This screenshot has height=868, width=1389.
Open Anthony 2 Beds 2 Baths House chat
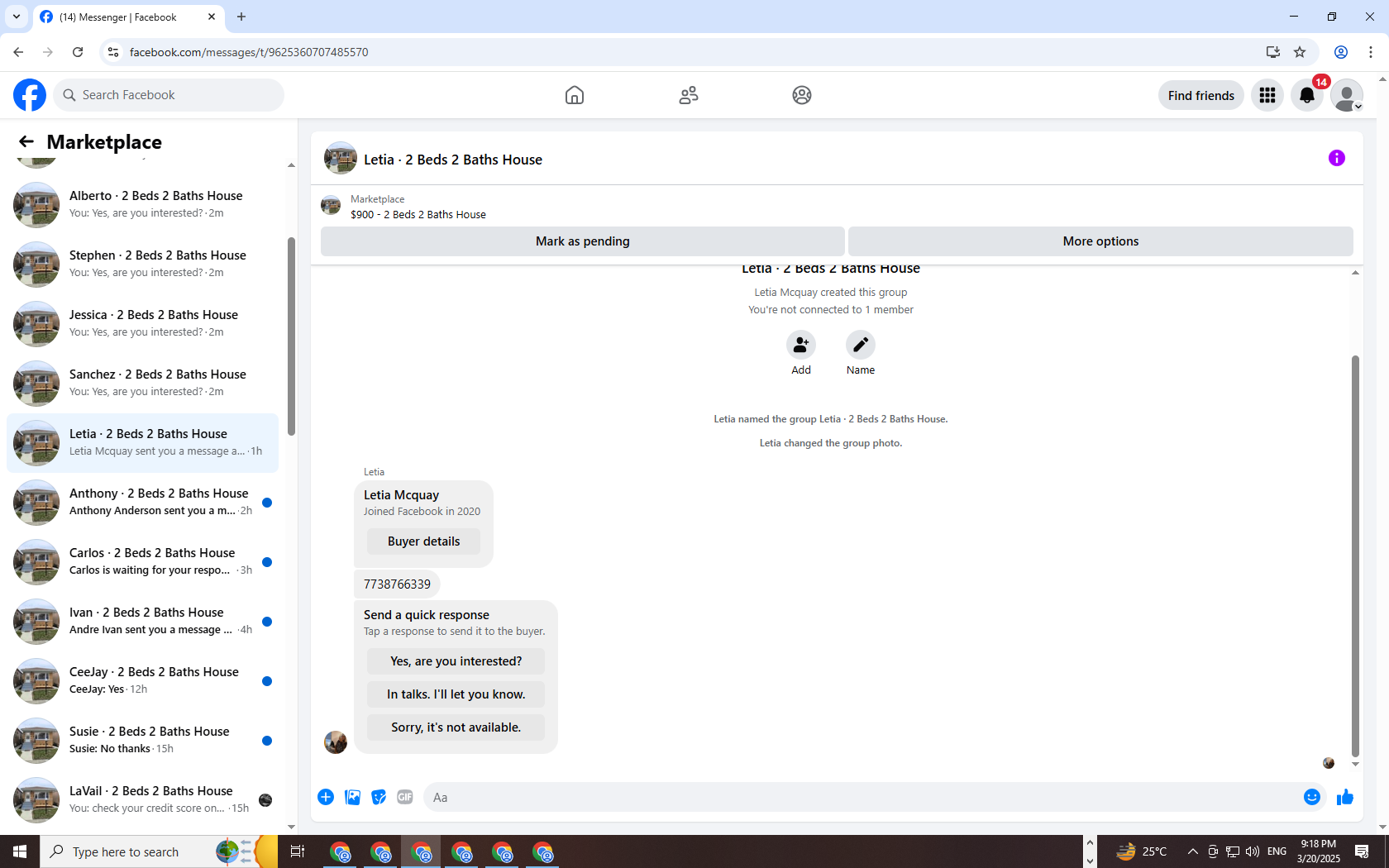coord(142,502)
